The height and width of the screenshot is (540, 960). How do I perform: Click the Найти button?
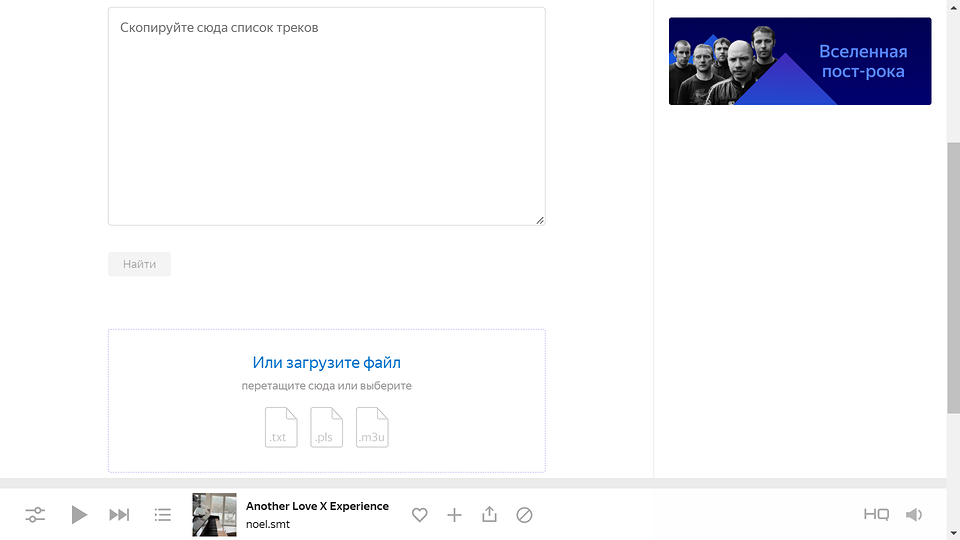click(140, 264)
